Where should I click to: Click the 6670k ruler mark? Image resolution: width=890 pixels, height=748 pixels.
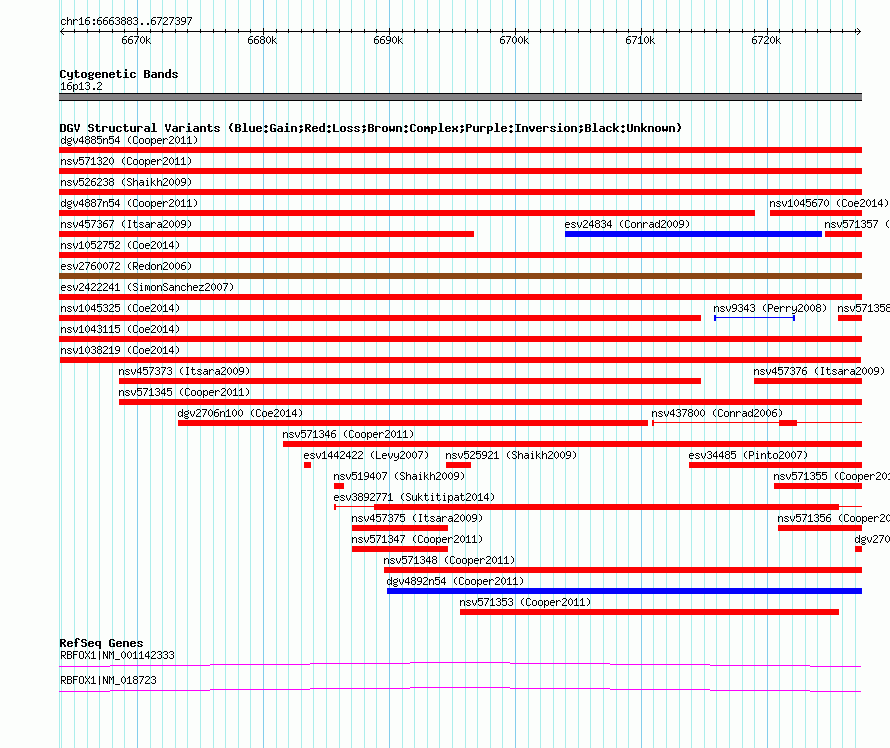pyautogui.click(x=136, y=40)
